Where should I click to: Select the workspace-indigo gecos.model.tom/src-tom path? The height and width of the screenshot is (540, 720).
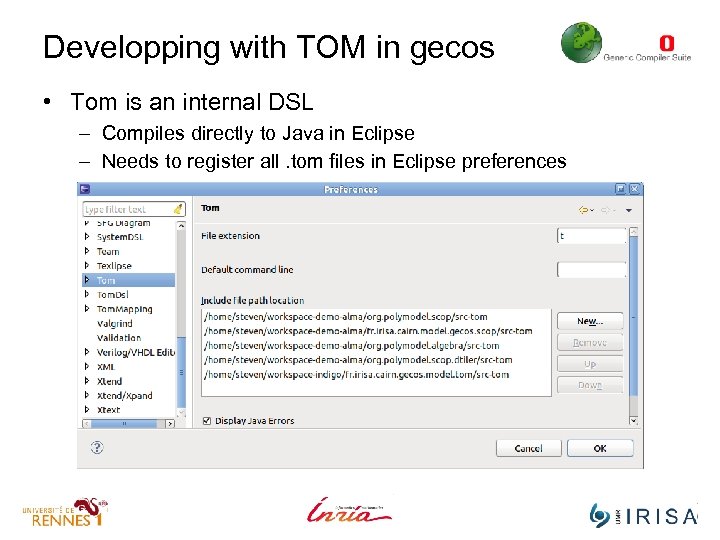click(x=357, y=374)
